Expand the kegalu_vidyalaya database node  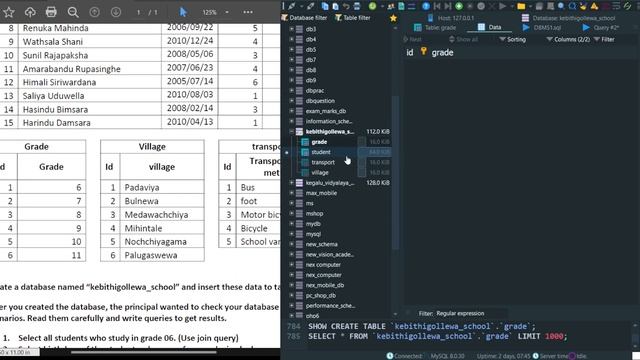point(291,182)
